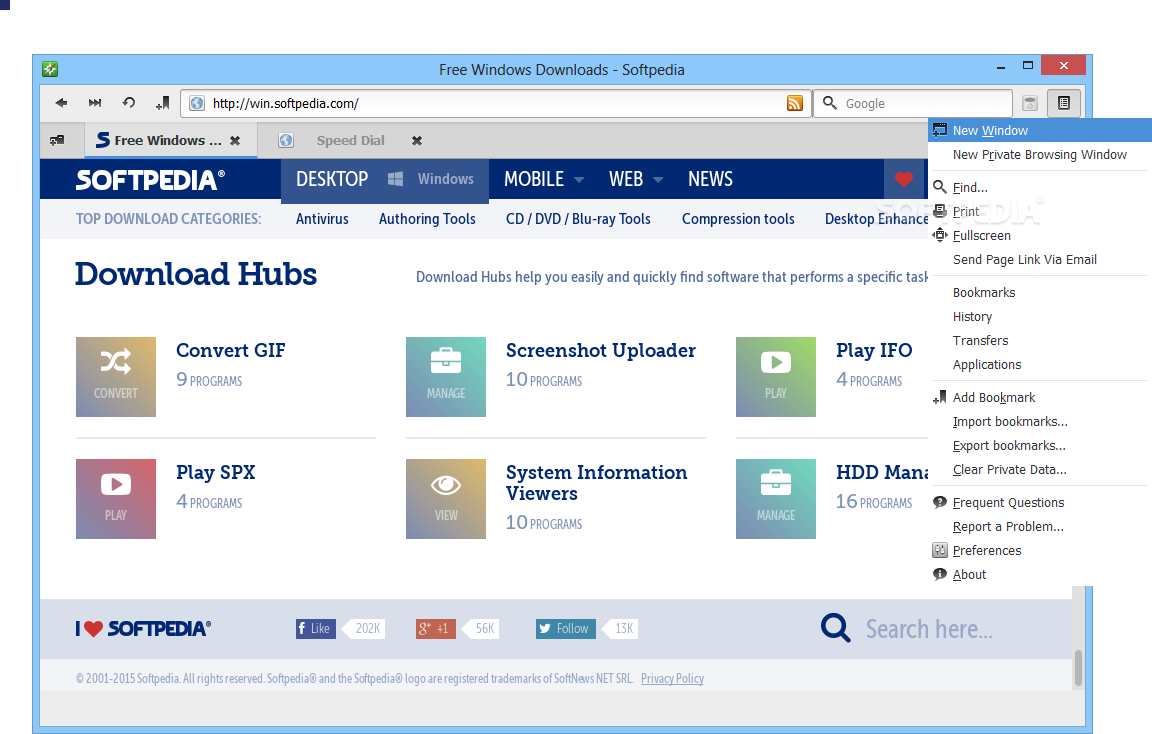The width and height of the screenshot is (1152, 734).
Task: Open the Authoring Tools category link
Action: pyautogui.click(x=427, y=219)
